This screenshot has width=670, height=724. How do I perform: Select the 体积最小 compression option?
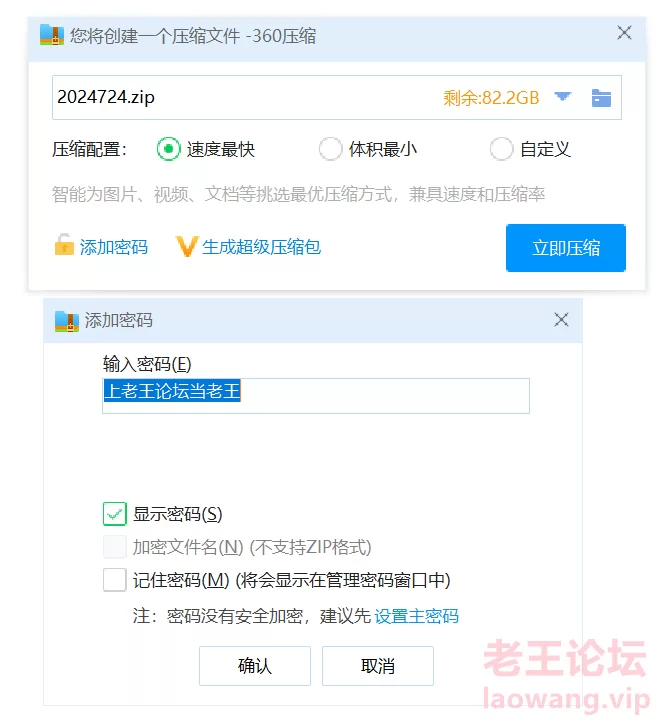point(331,149)
